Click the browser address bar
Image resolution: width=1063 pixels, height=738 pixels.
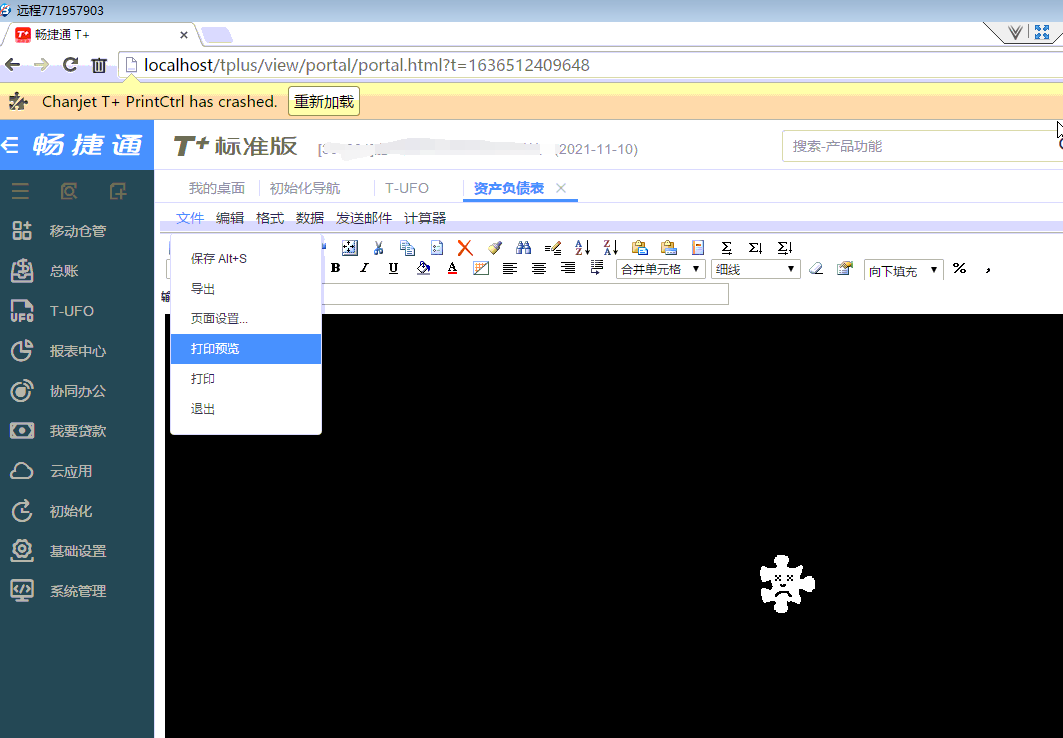click(591, 65)
